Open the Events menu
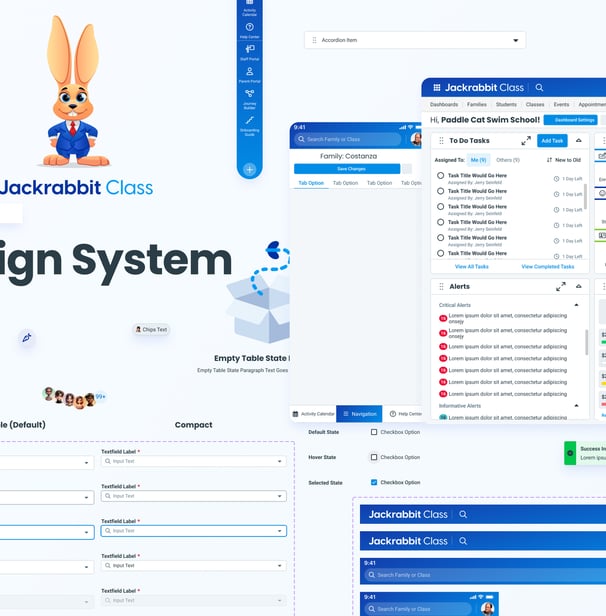This screenshot has height=616, width=606. pyautogui.click(x=561, y=104)
